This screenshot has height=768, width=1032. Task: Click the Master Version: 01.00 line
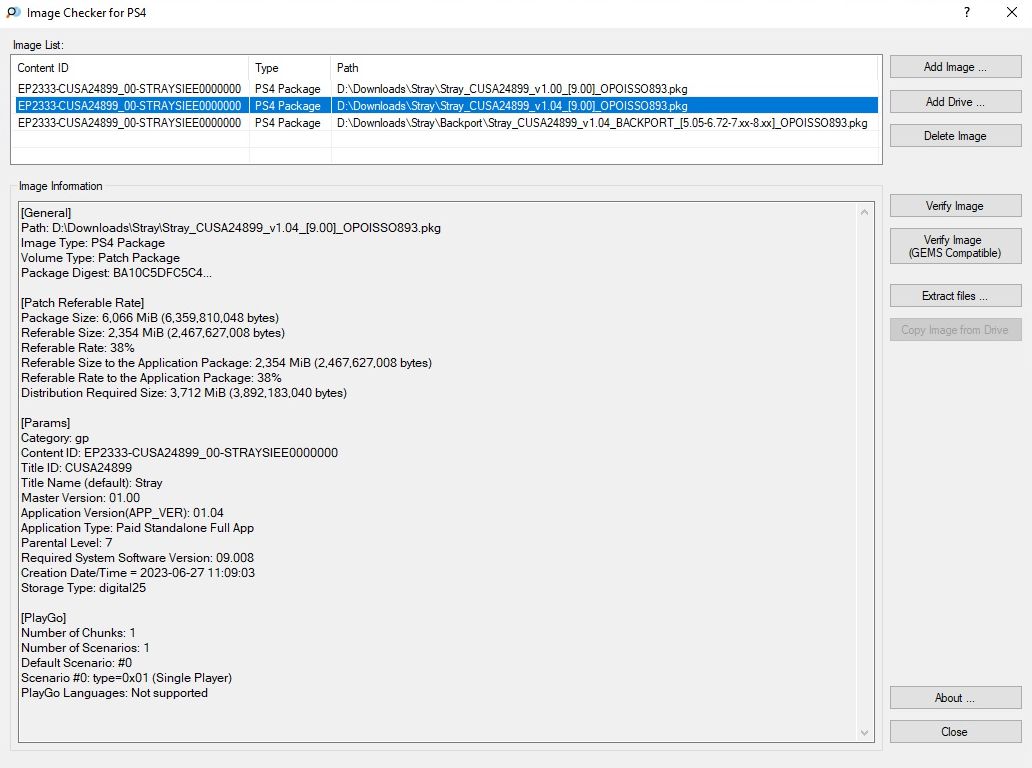[80, 498]
